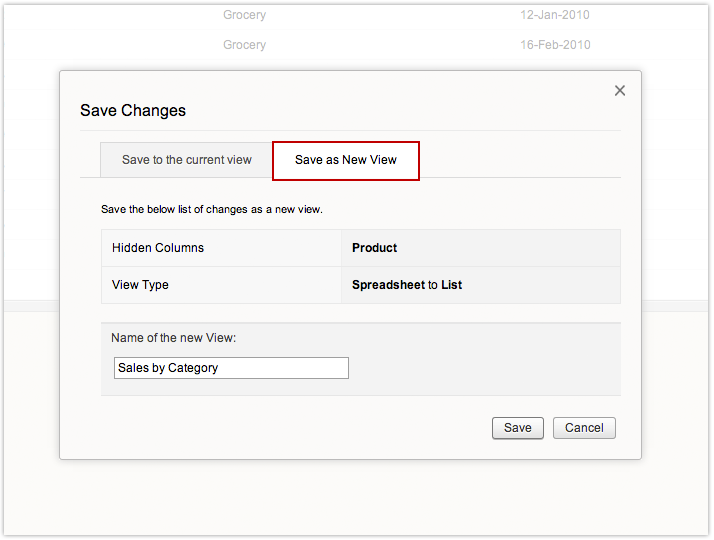Focus the Name of the new View field

click(x=231, y=368)
